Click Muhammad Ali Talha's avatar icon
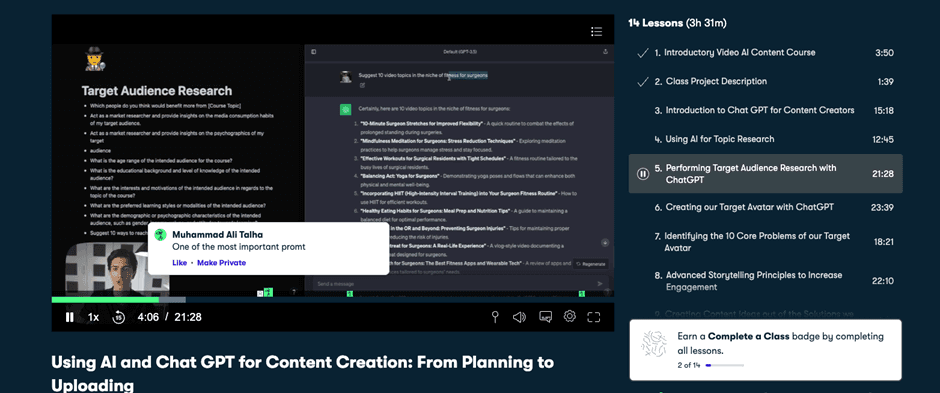The width and height of the screenshot is (940, 393). tap(160, 235)
